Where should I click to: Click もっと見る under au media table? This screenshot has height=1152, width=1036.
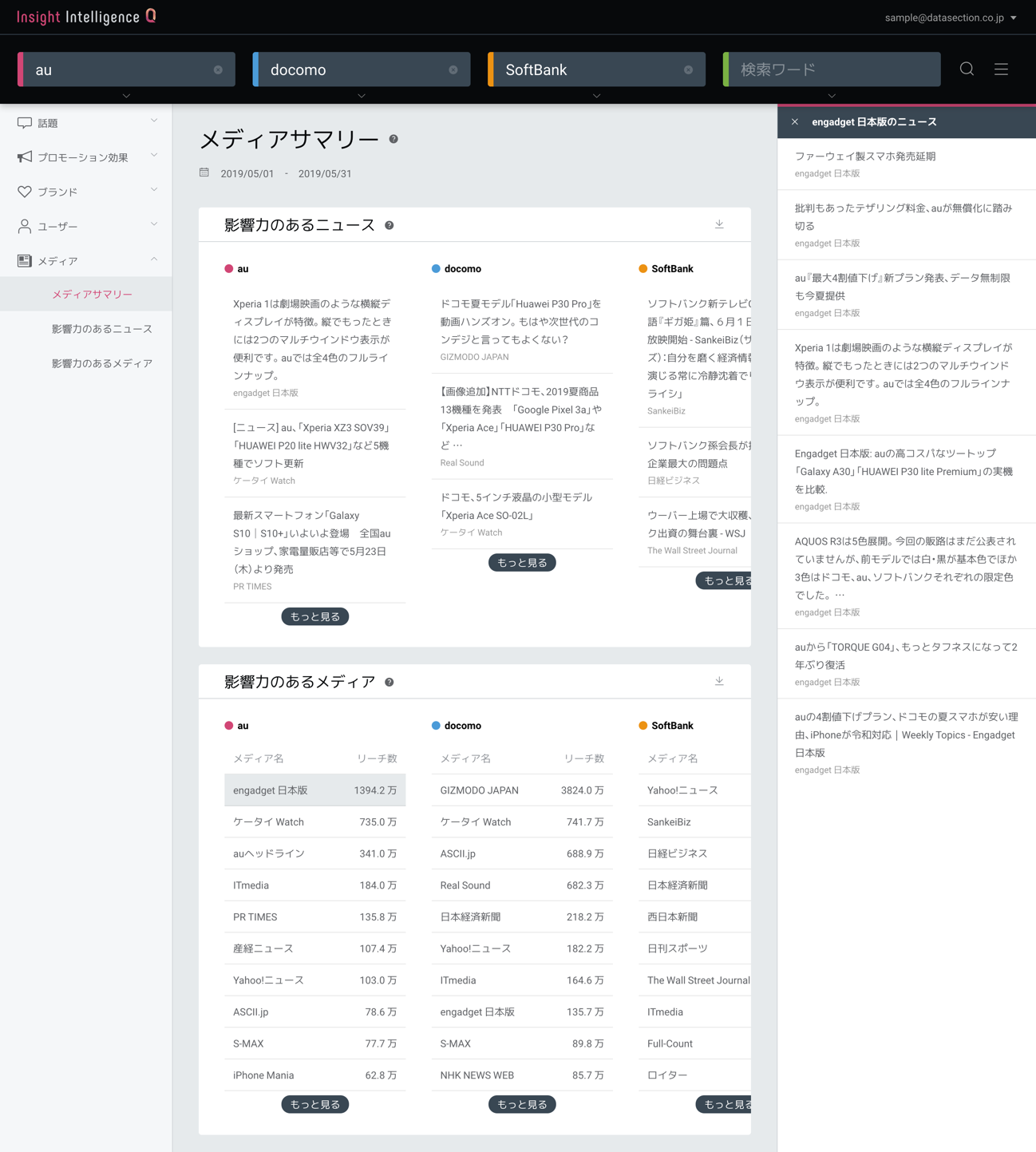coord(315,1105)
